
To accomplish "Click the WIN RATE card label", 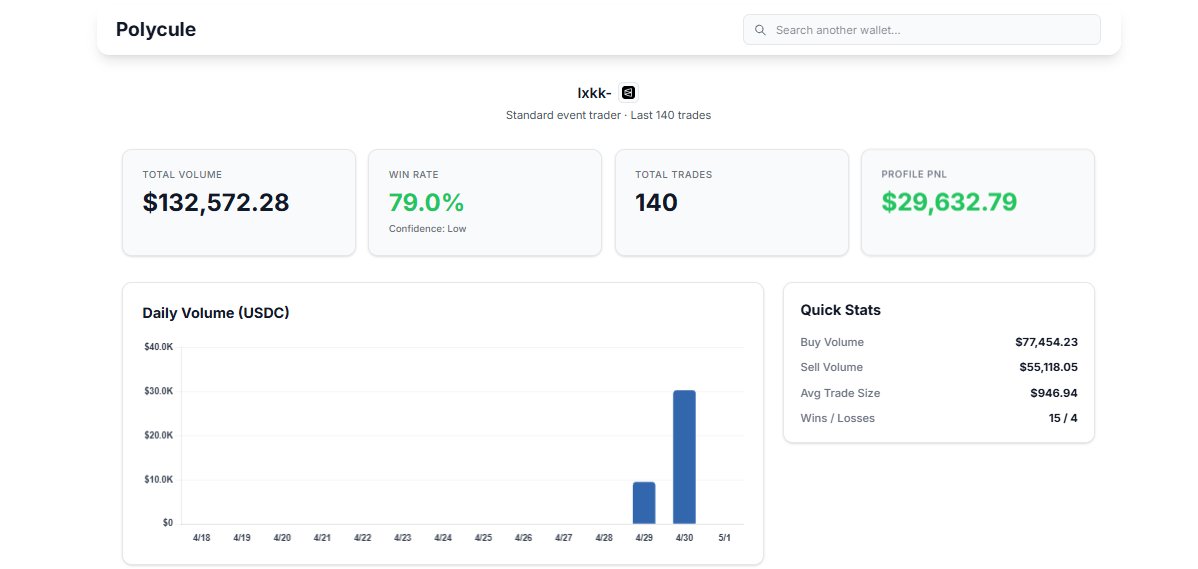I will [413, 175].
